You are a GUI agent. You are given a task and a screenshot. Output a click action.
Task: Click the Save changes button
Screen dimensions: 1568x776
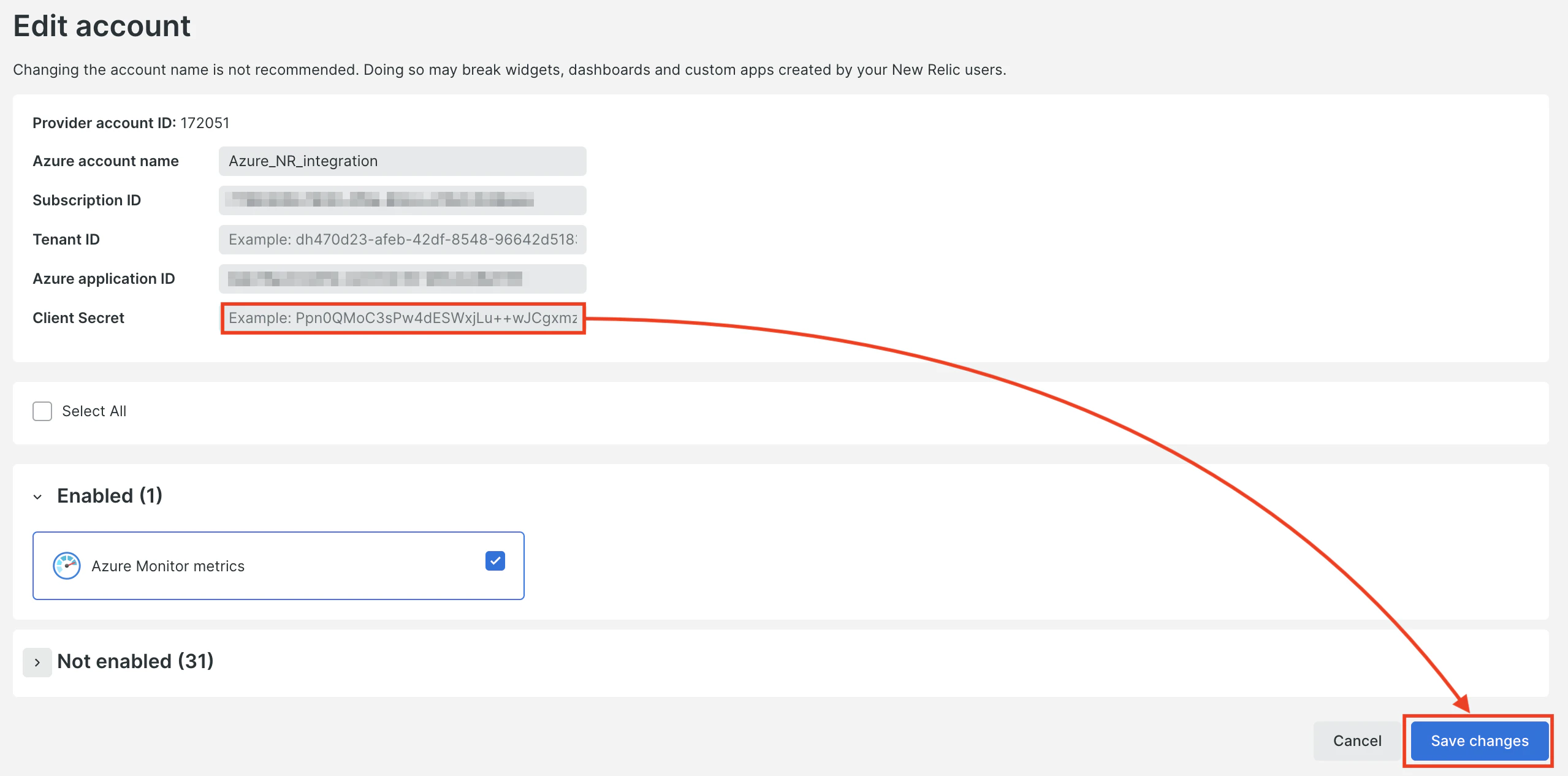1480,741
